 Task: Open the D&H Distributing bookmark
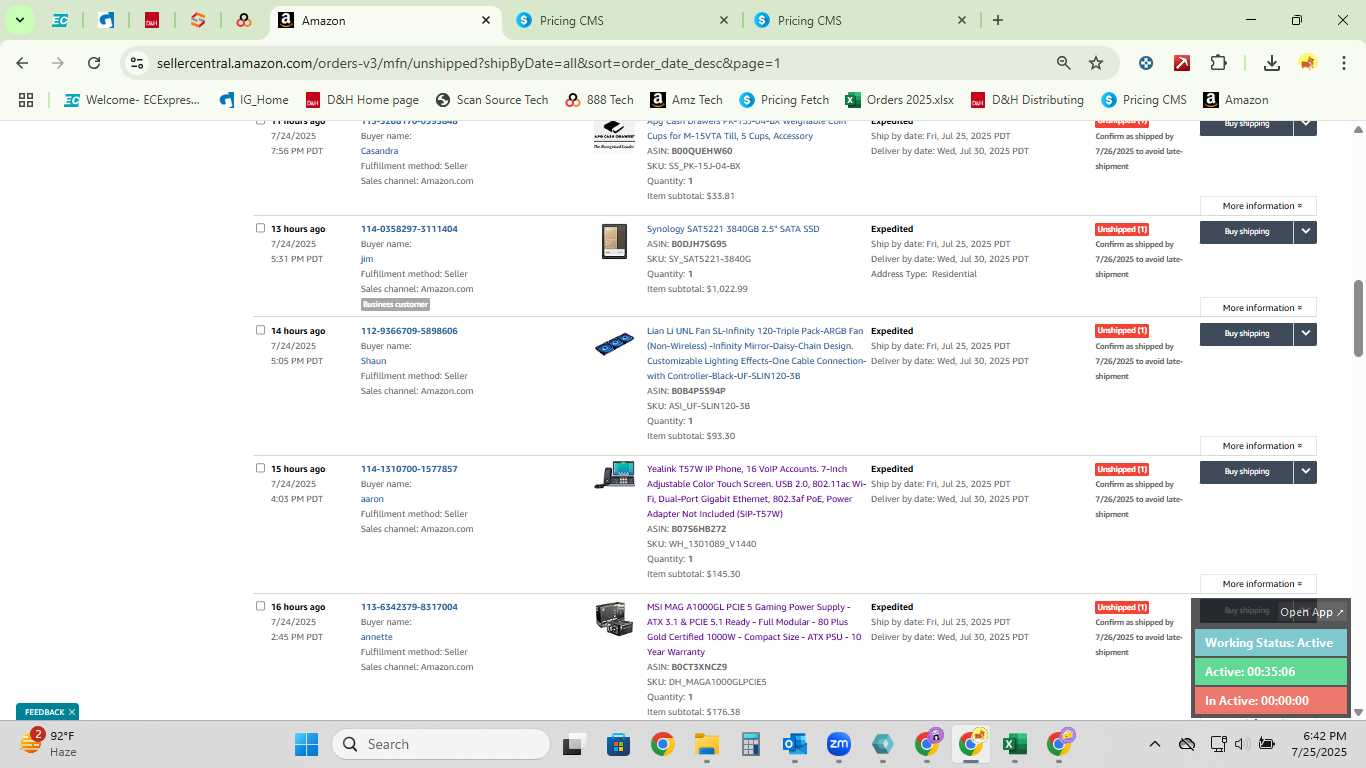tap(1027, 100)
